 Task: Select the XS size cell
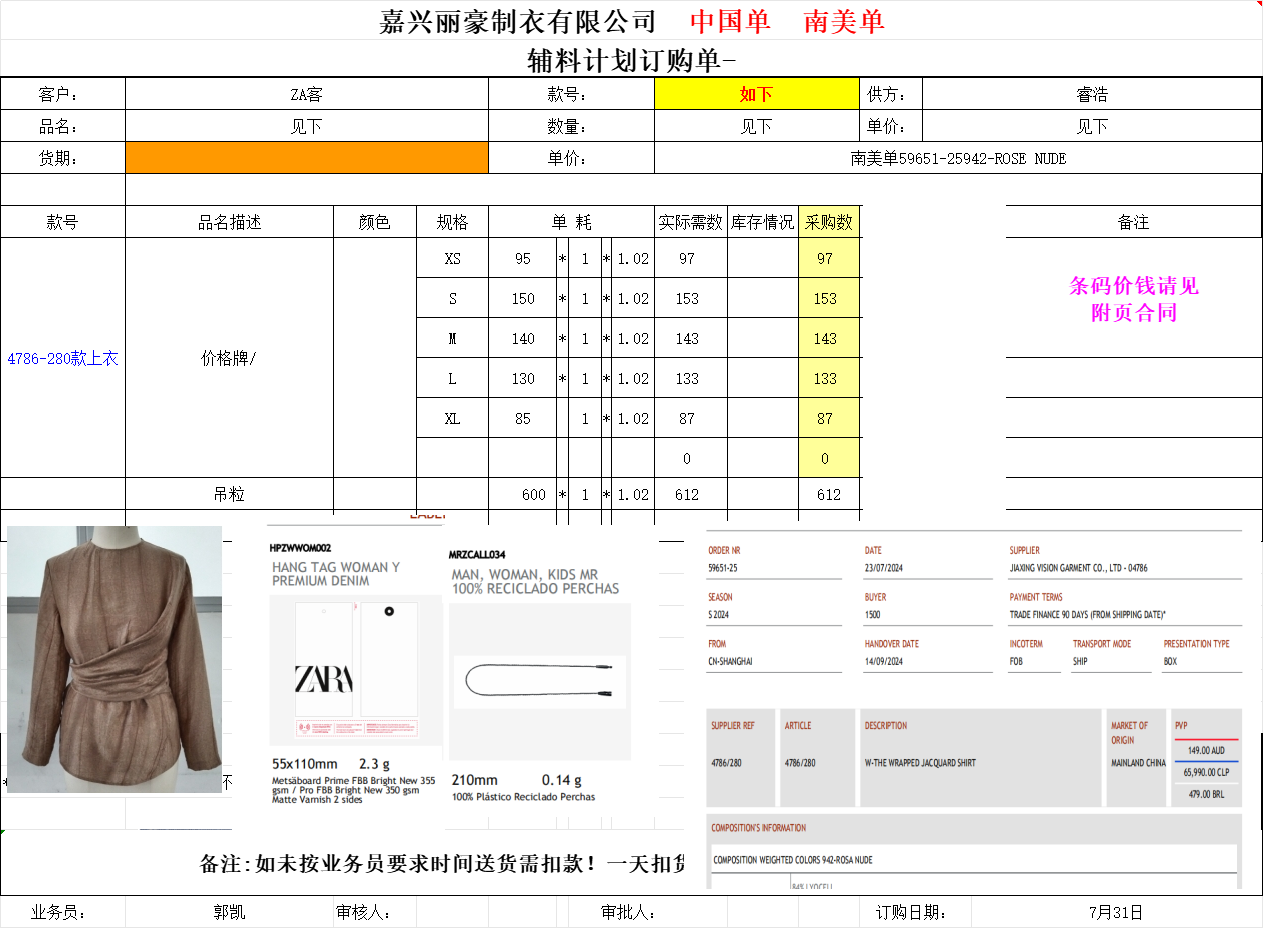pos(452,259)
